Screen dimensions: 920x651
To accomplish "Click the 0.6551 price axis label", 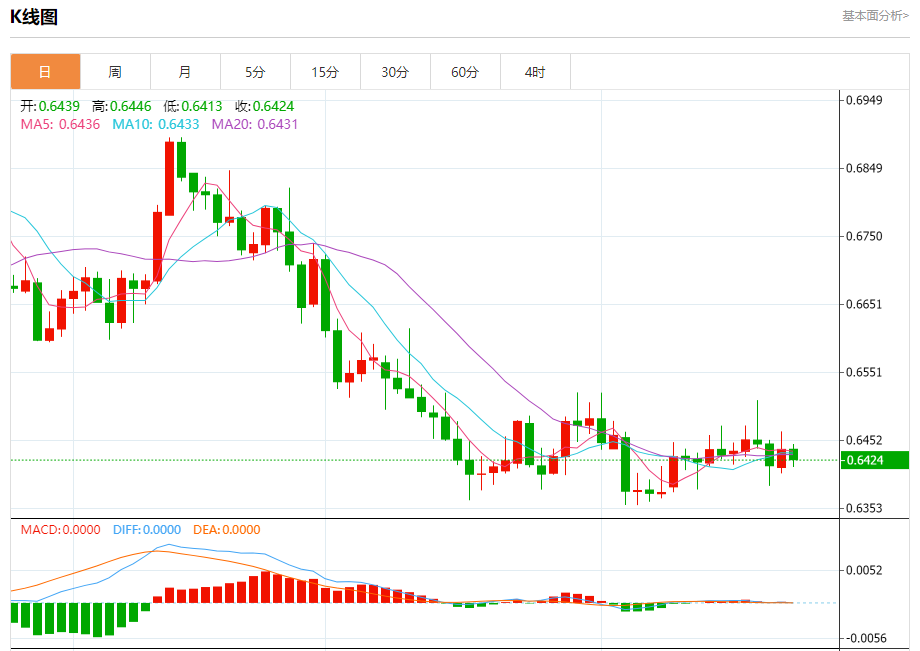I will click(864, 372).
